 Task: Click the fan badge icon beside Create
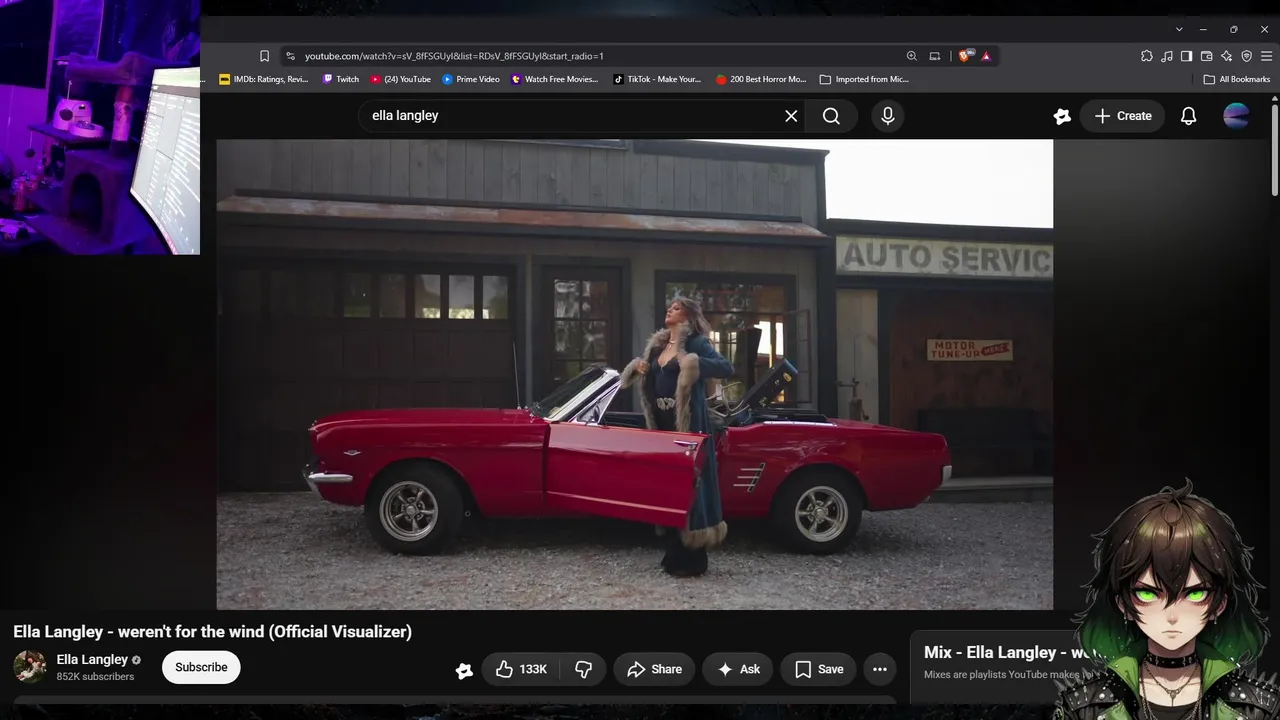[x=1062, y=116]
